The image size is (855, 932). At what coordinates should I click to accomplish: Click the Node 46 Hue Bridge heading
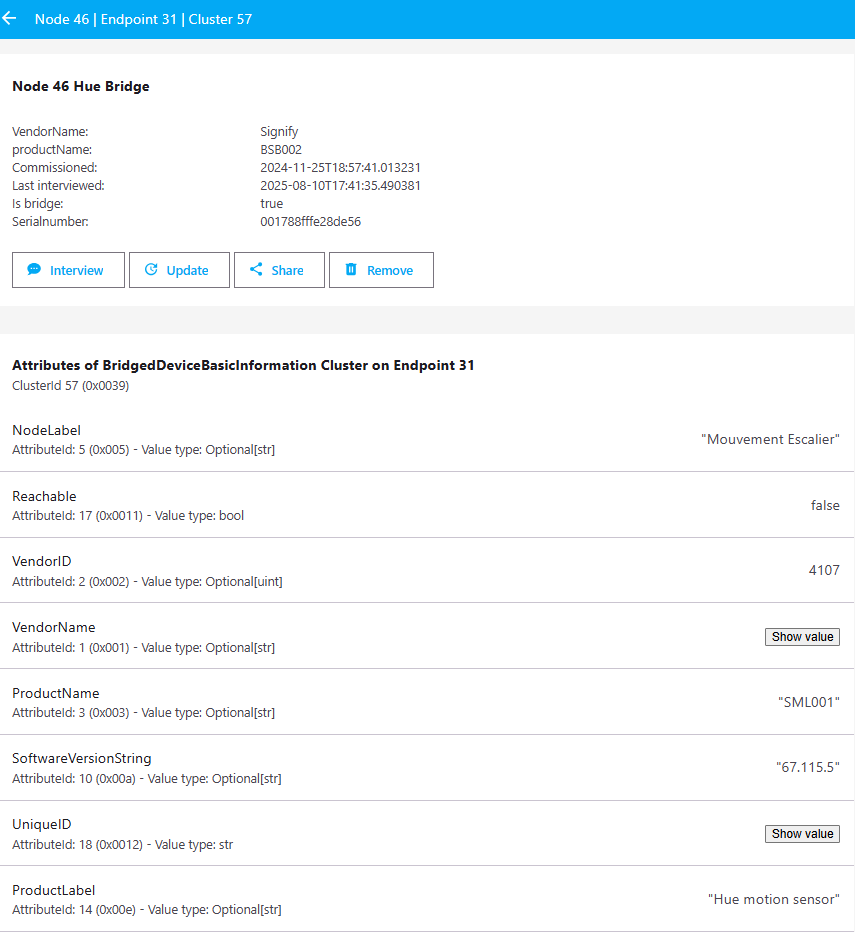(81, 86)
